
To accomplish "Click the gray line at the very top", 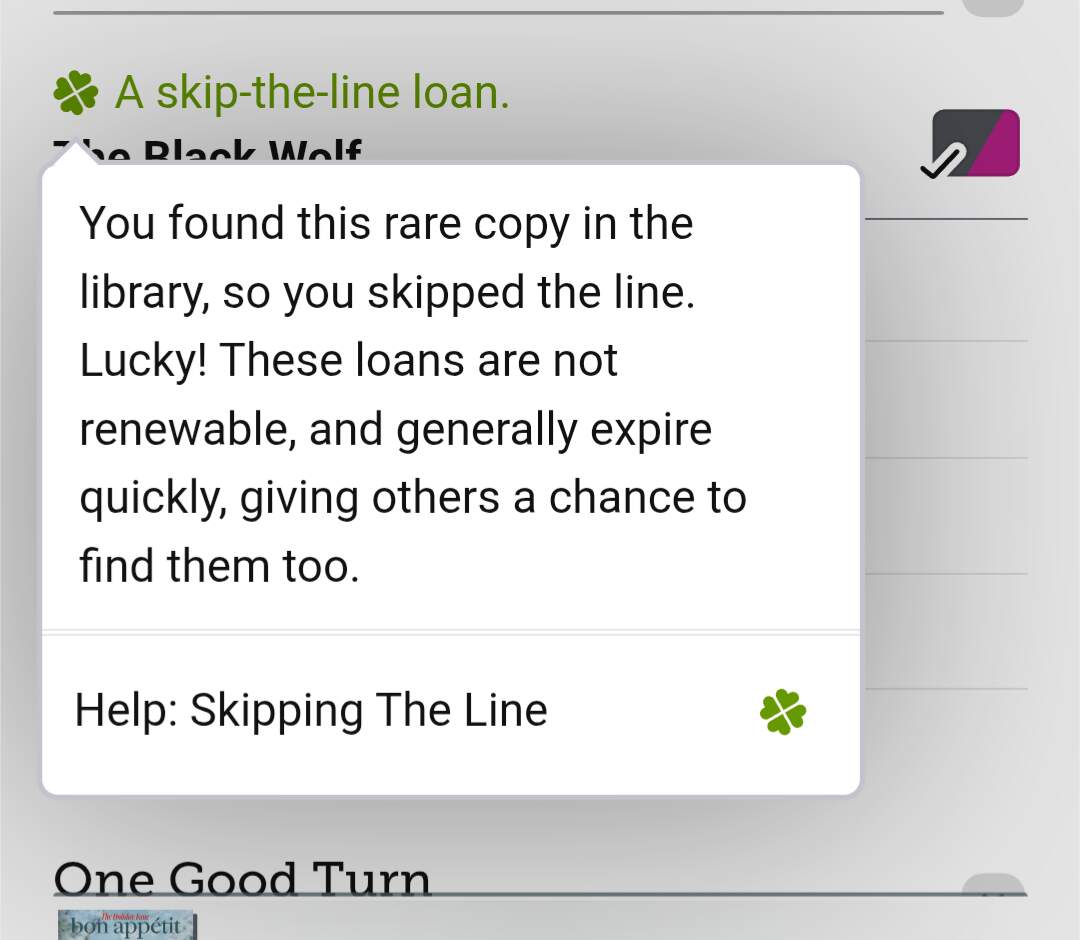I will 498,13.
